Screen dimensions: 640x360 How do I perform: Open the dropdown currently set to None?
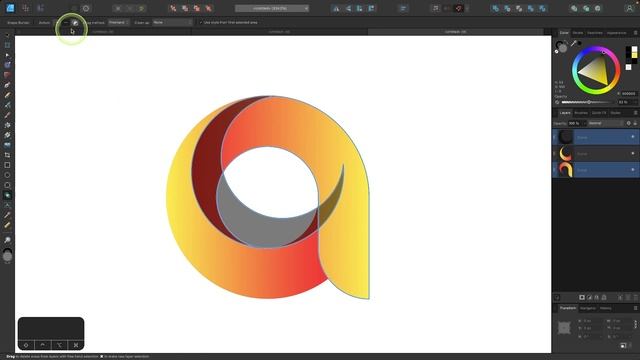tap(172, 22)
